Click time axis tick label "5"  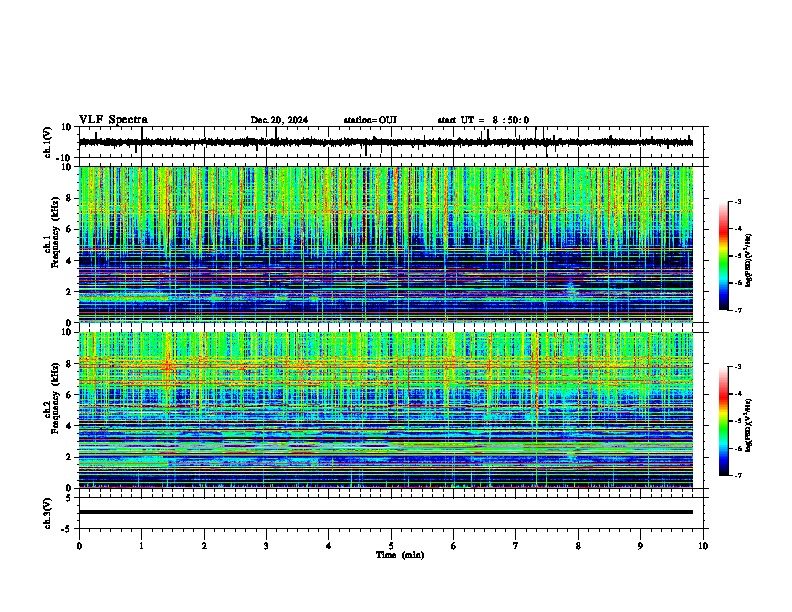pos(391,546)
